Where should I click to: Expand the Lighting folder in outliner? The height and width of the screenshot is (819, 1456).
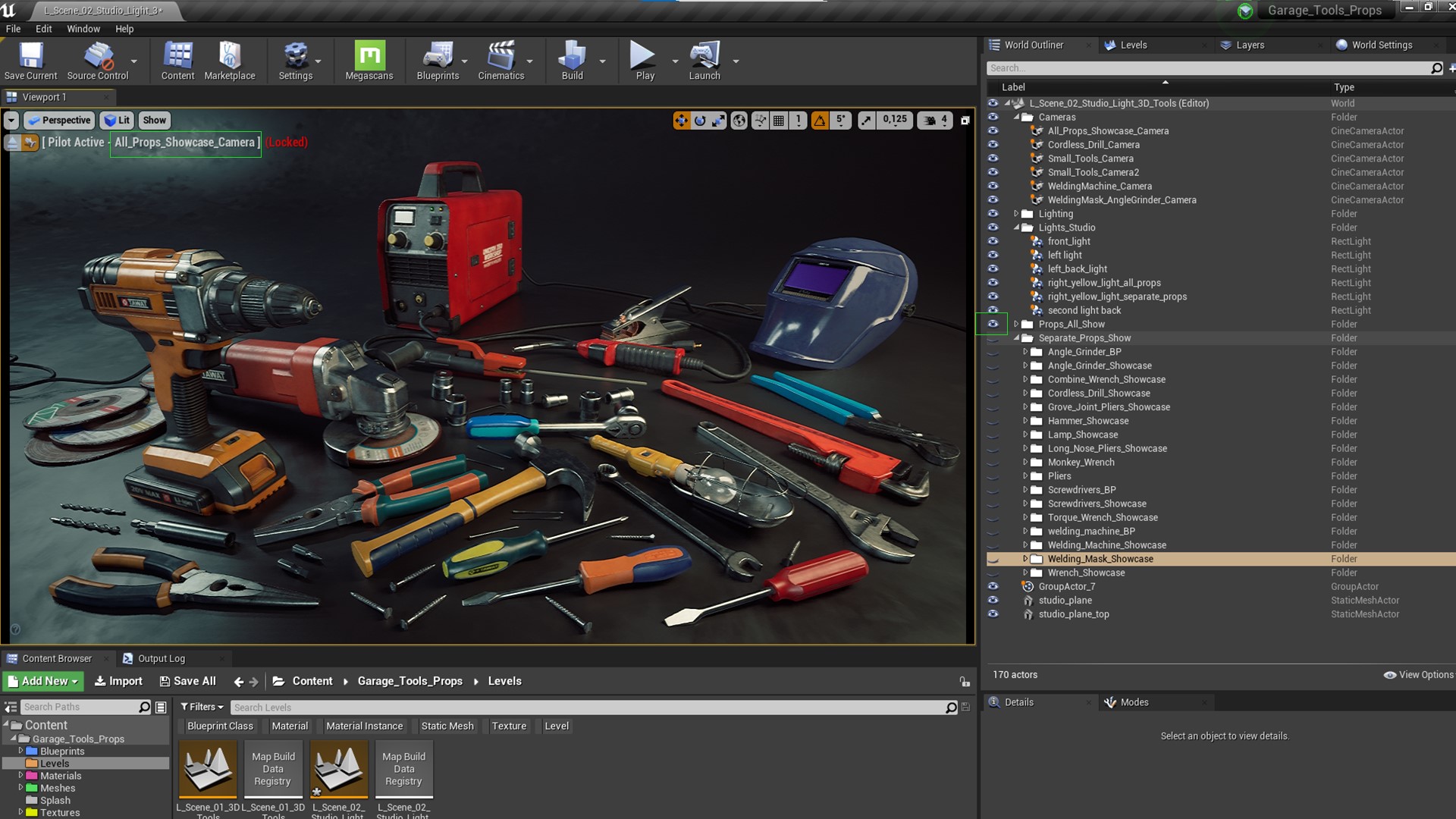pos(1016,214)
